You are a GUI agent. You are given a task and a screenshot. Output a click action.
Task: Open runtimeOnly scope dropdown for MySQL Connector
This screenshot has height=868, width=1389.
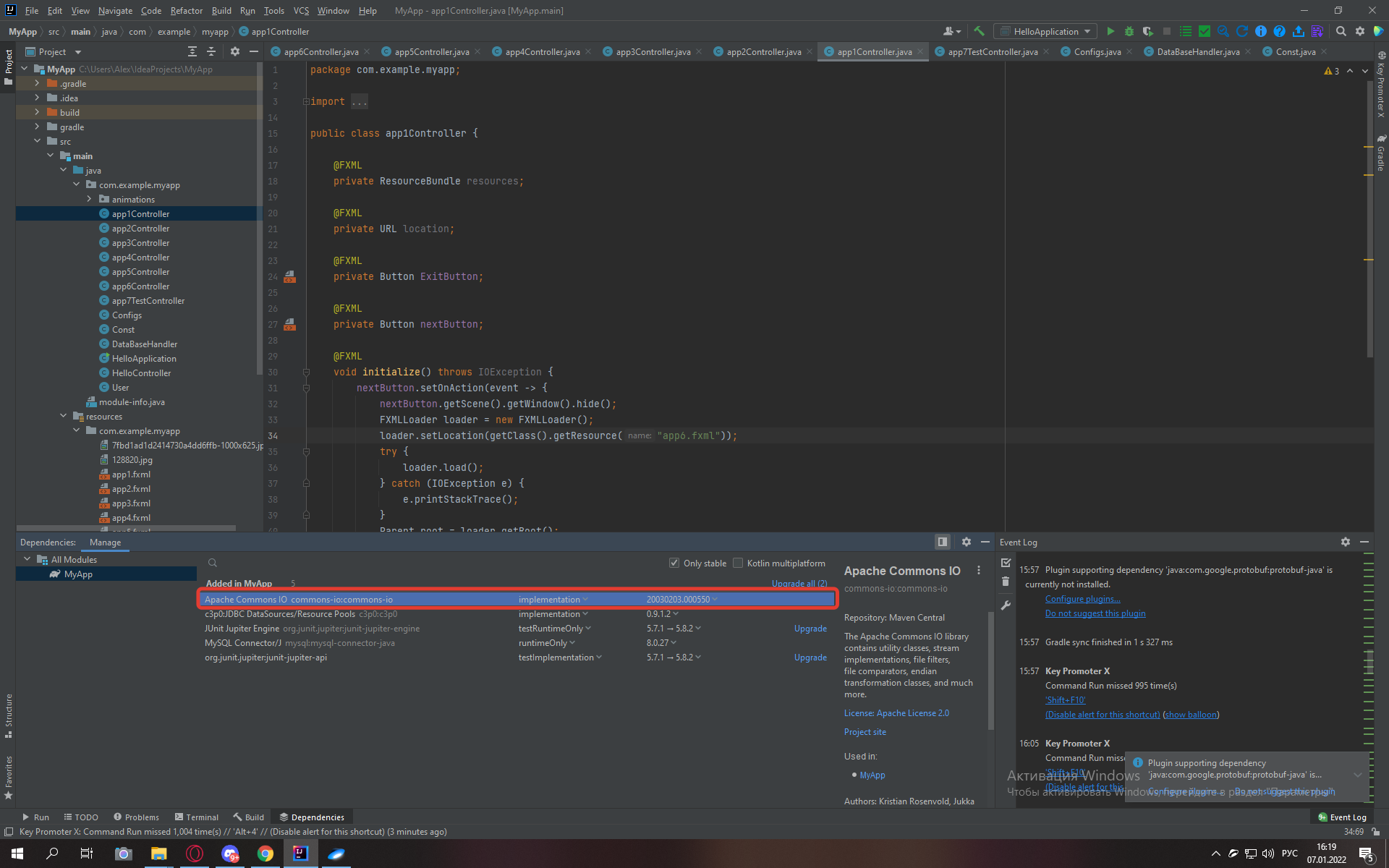pos(547,643)
